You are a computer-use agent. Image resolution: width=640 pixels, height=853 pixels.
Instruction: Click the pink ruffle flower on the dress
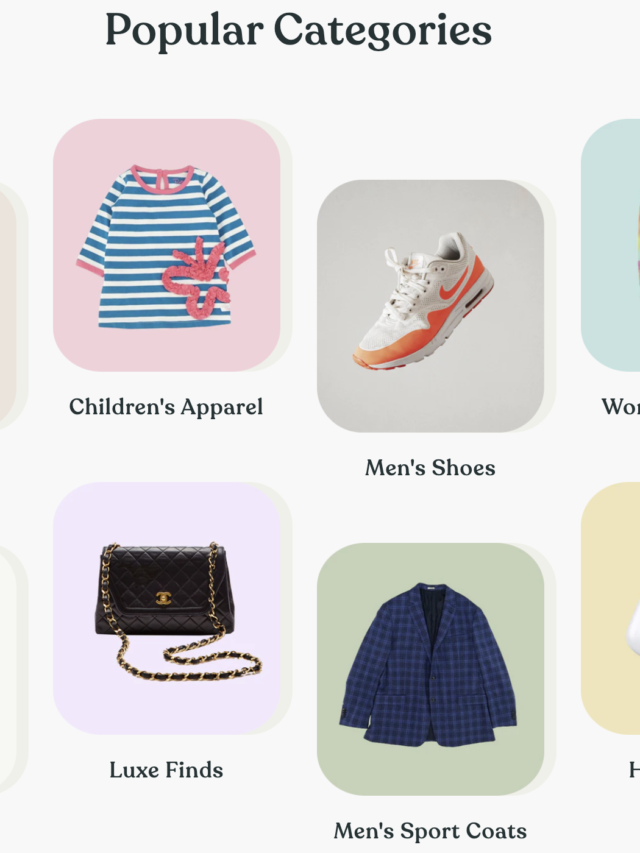coord(197,278)
